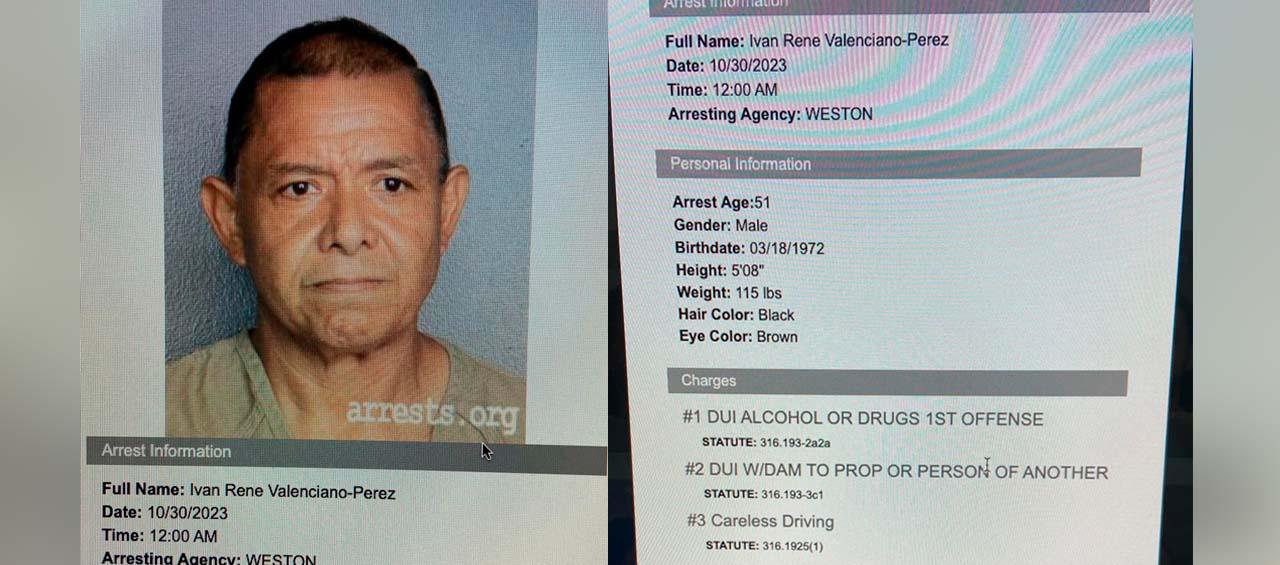The height and width of the screenshot is (565, 1280).
Task: Open charge #2 DUI W/DAM to Prop or Person
Action: point(896,471)
